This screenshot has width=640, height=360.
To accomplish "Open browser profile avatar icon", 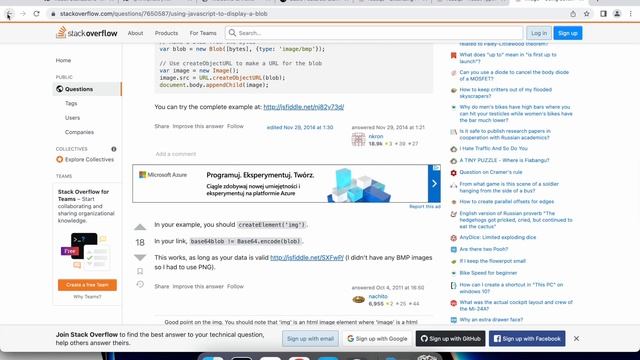I will [617, 14].
